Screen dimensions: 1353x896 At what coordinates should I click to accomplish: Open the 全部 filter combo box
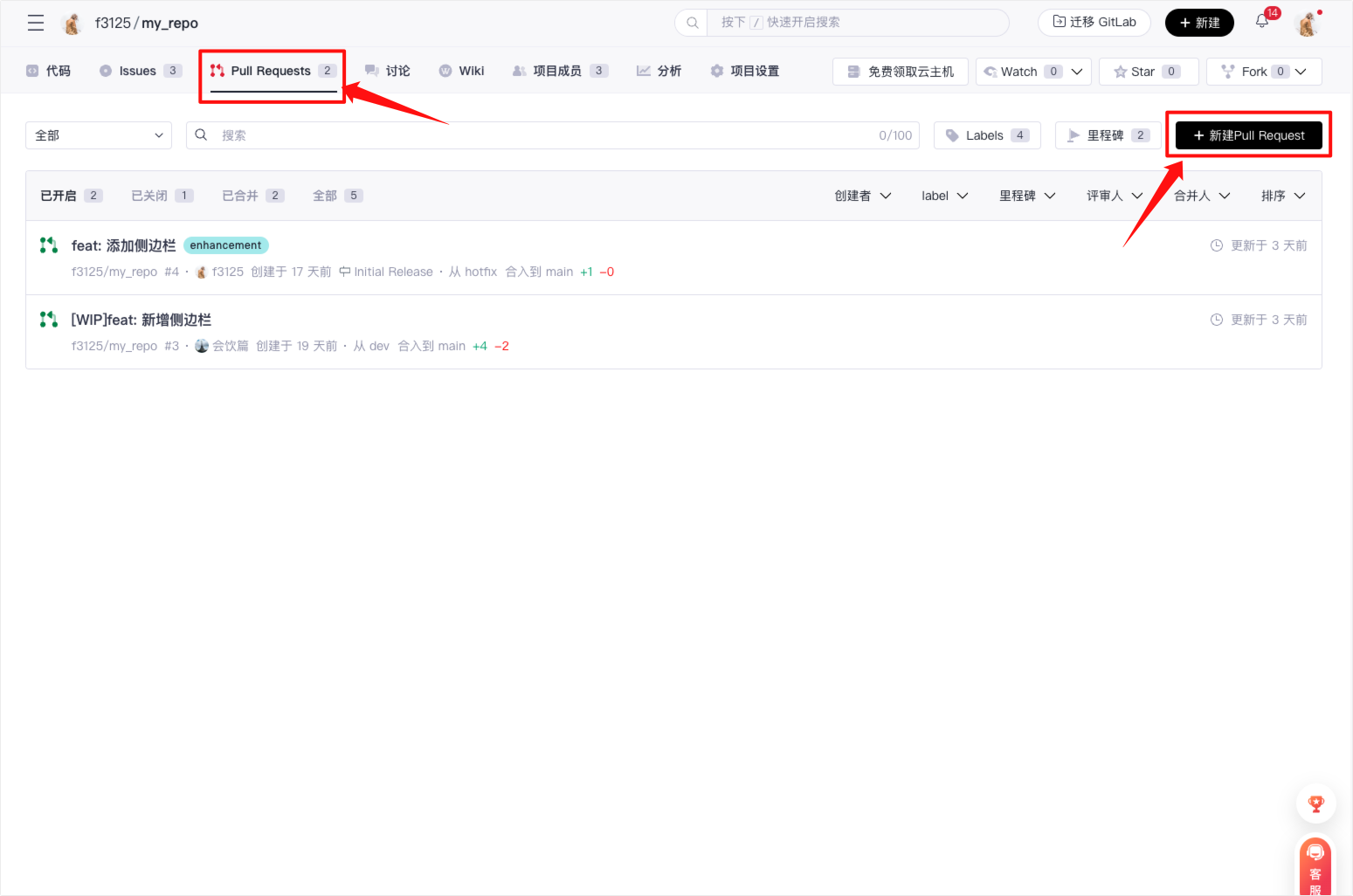[99, 135]
